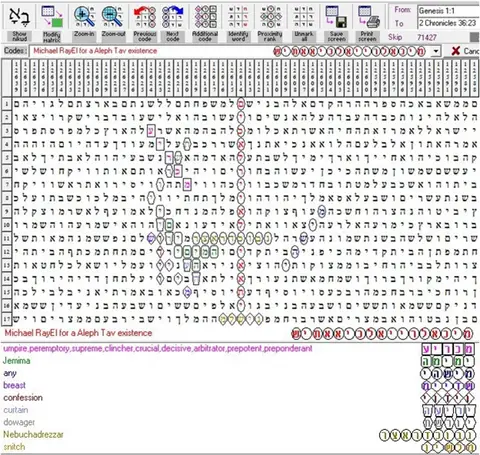Go to Next code with blue arrow icon
The width and height of the screenshot is (480, 455).
click(x=173, y=17)
